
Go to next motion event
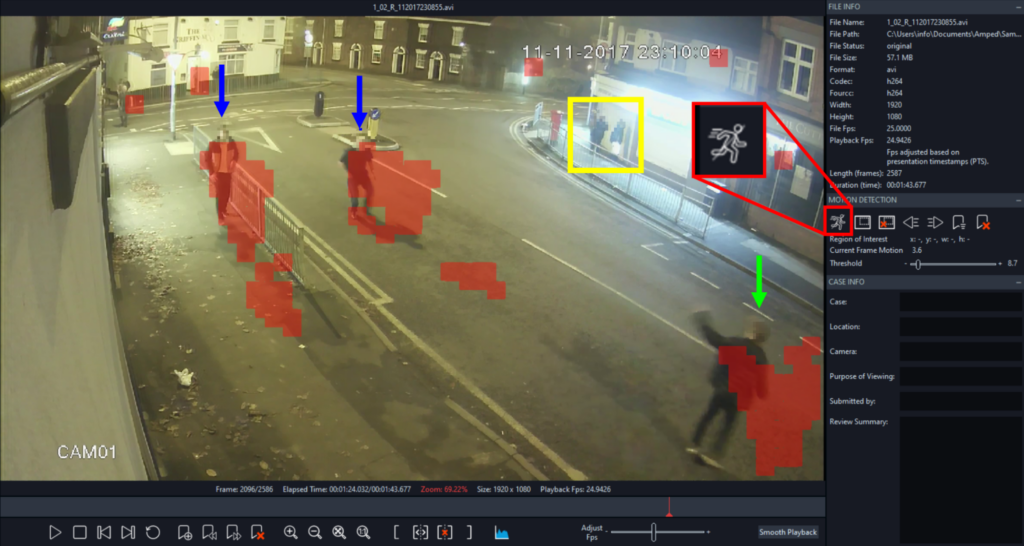tap(935, 223)
